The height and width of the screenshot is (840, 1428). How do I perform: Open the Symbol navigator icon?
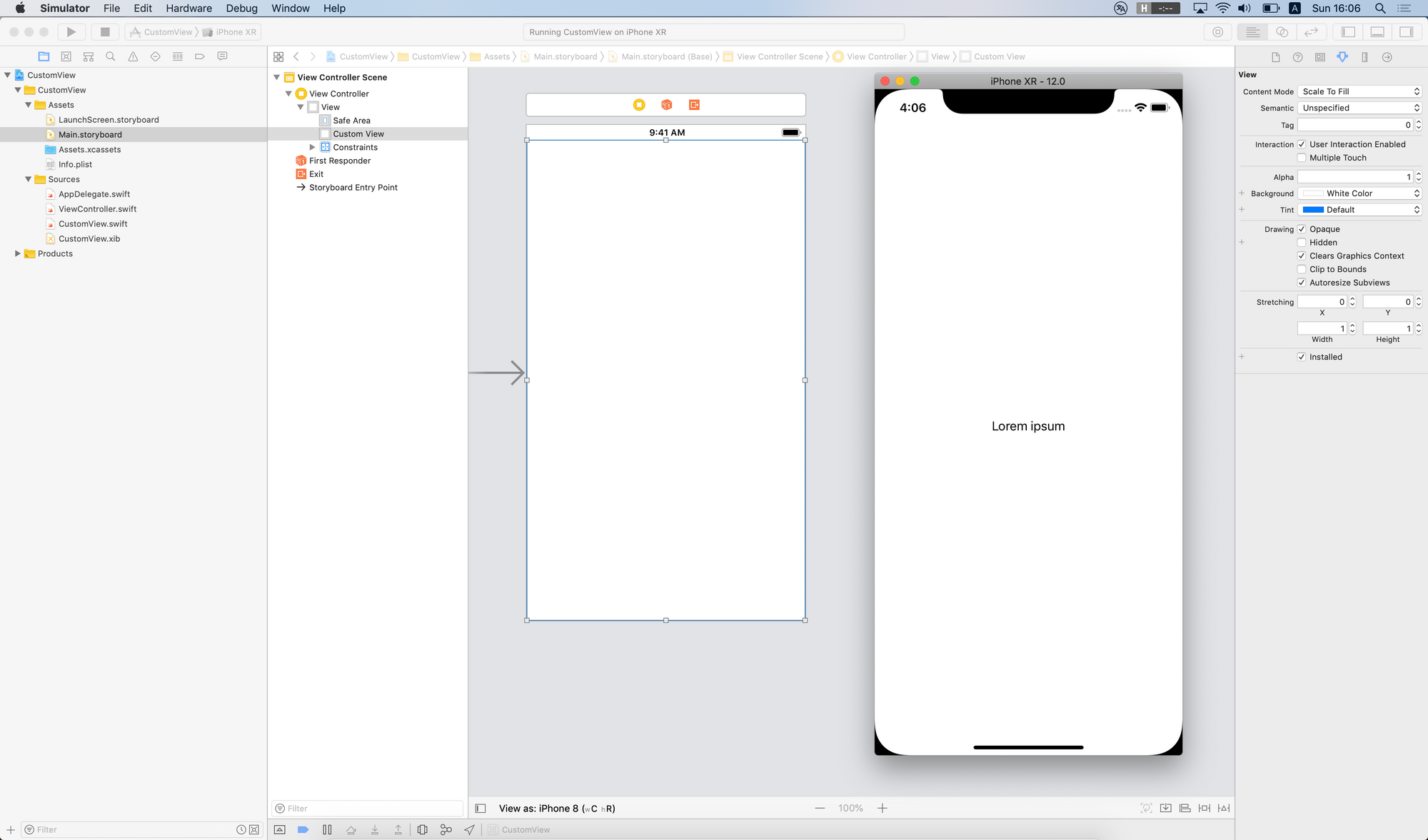click(89, 56)
